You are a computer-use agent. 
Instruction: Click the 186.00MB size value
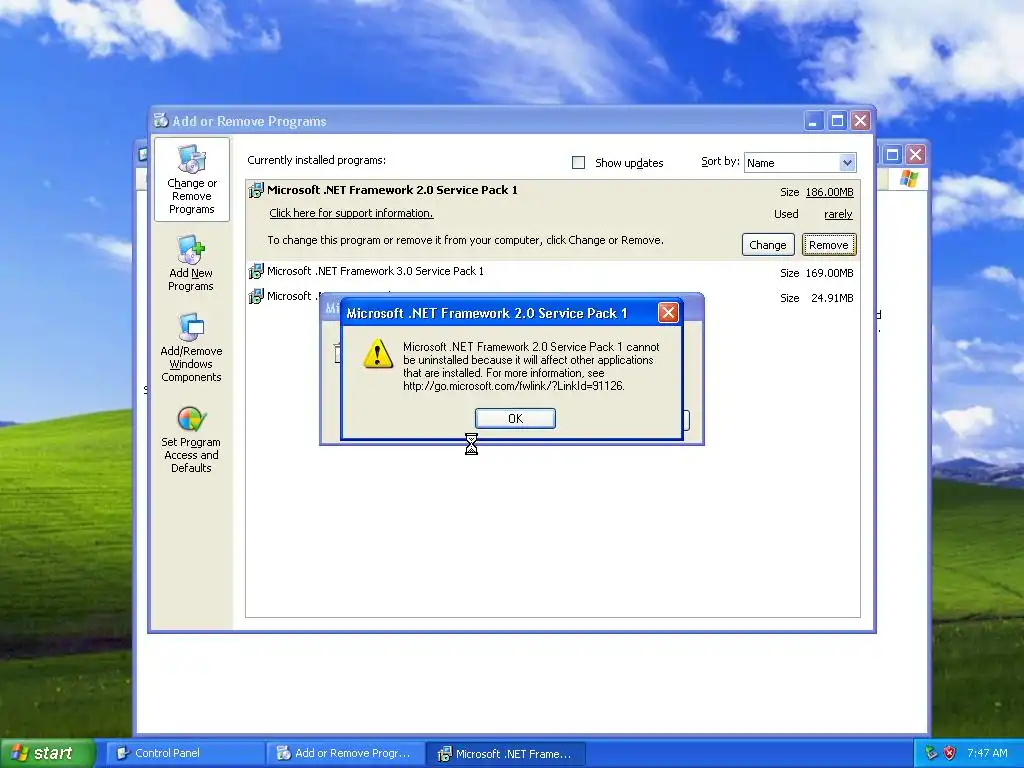(x=829, y=192)
